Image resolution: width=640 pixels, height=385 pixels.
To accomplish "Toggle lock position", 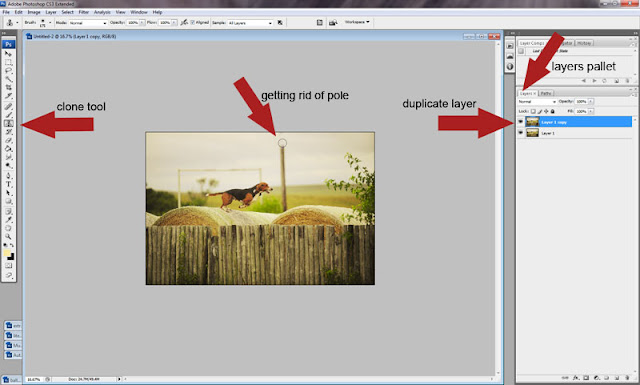I will [x=546, y=111].
